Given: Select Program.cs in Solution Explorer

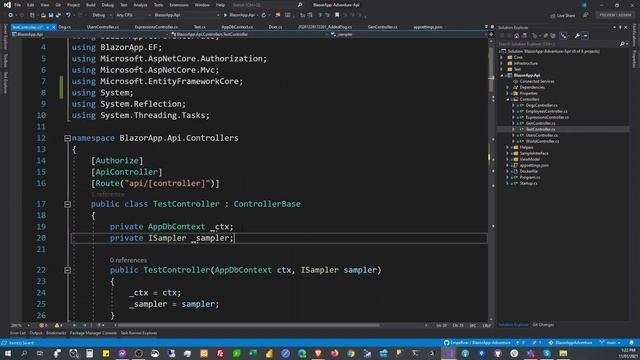Looking at the screenshot, I should tap(530, 178).
